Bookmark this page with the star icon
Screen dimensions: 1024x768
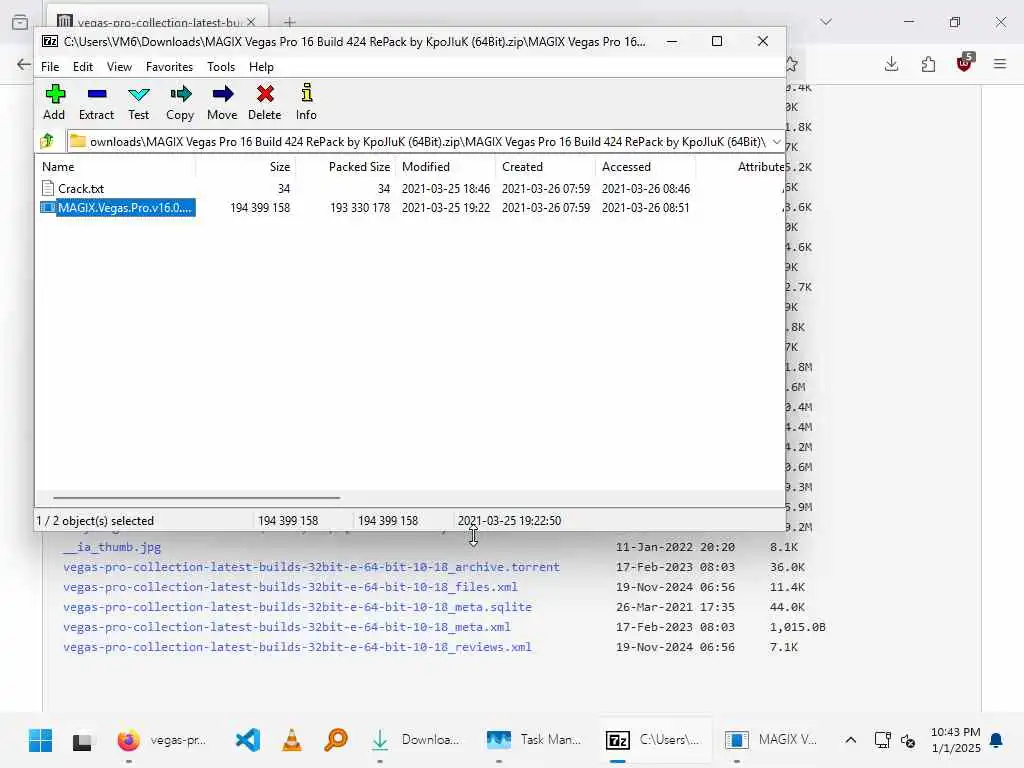[x=792, y=64]
